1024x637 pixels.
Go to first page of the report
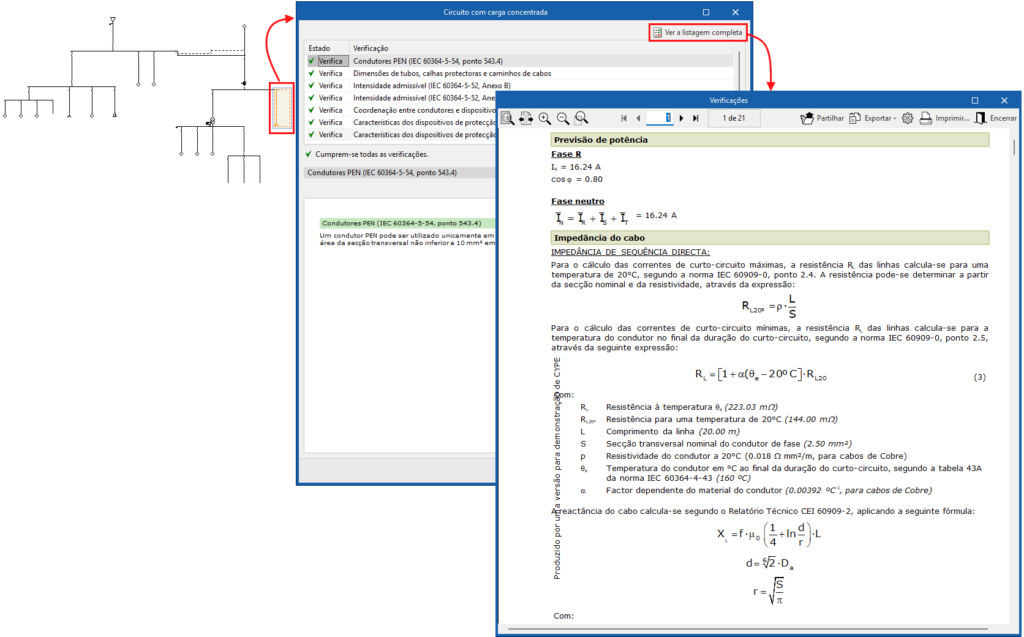624,118
